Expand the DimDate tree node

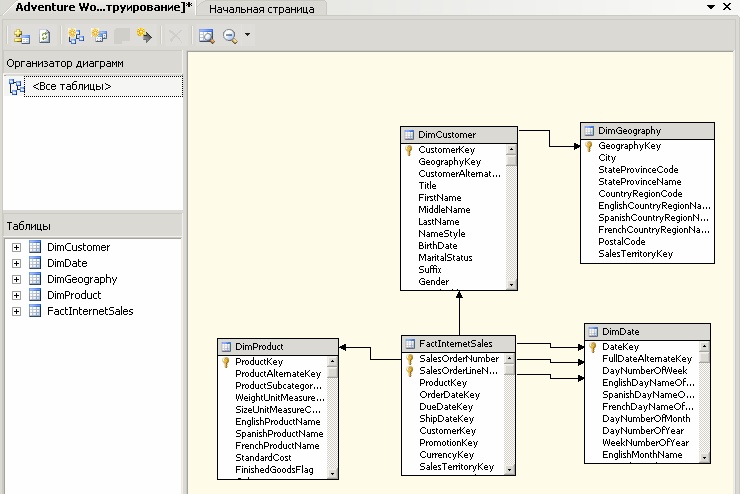(x=17, y=263)
